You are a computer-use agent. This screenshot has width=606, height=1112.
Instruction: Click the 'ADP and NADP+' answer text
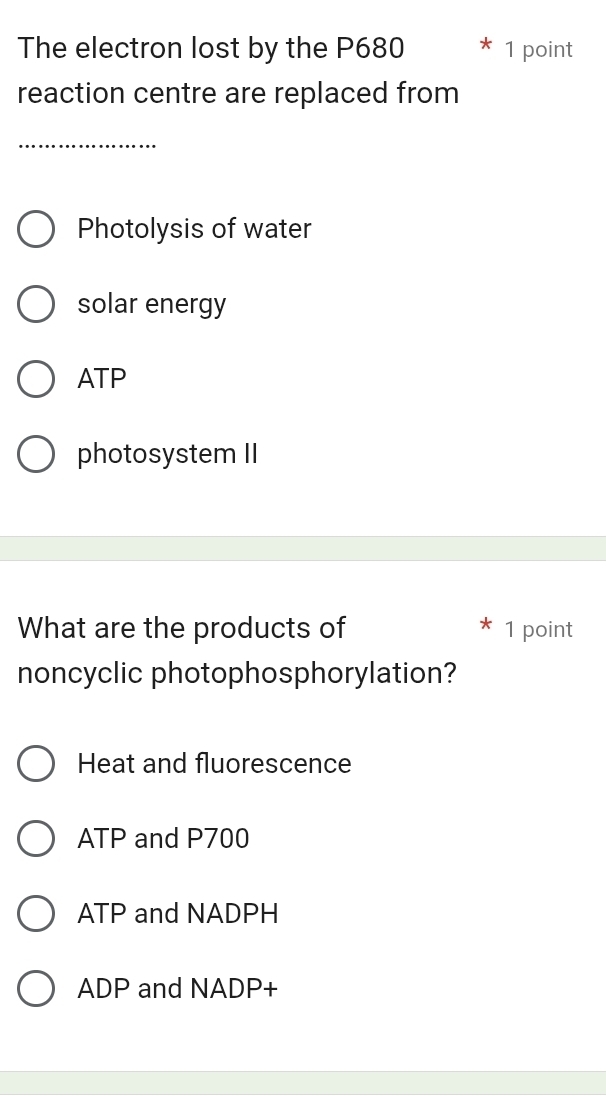[178, 989]
